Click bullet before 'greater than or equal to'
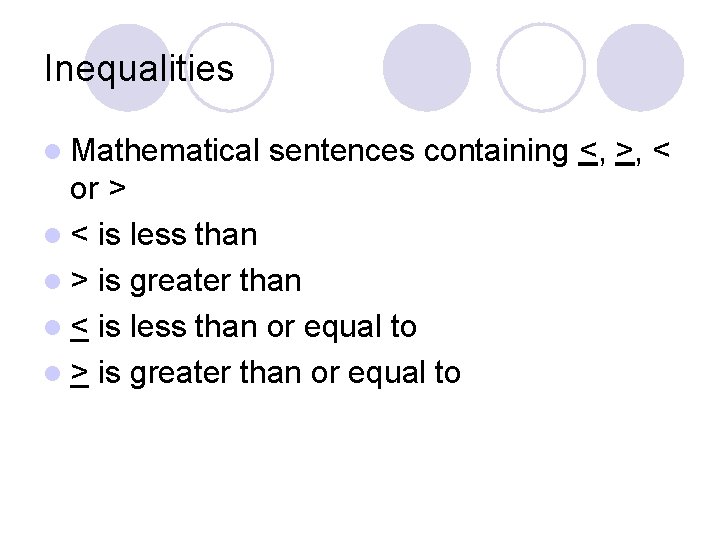 coord(53,373)
